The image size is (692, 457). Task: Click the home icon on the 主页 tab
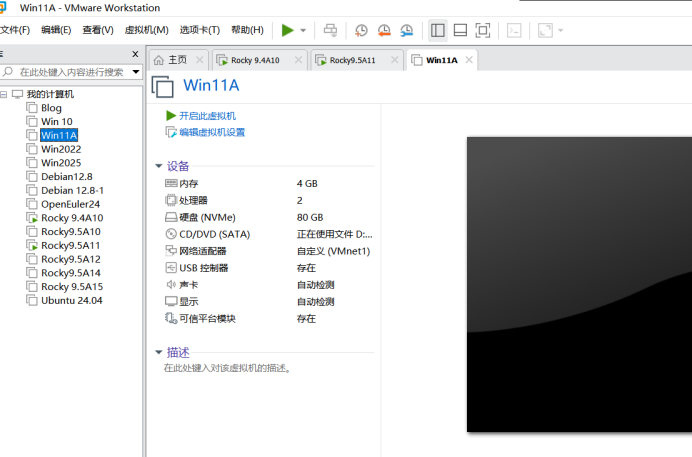(158, 60)
